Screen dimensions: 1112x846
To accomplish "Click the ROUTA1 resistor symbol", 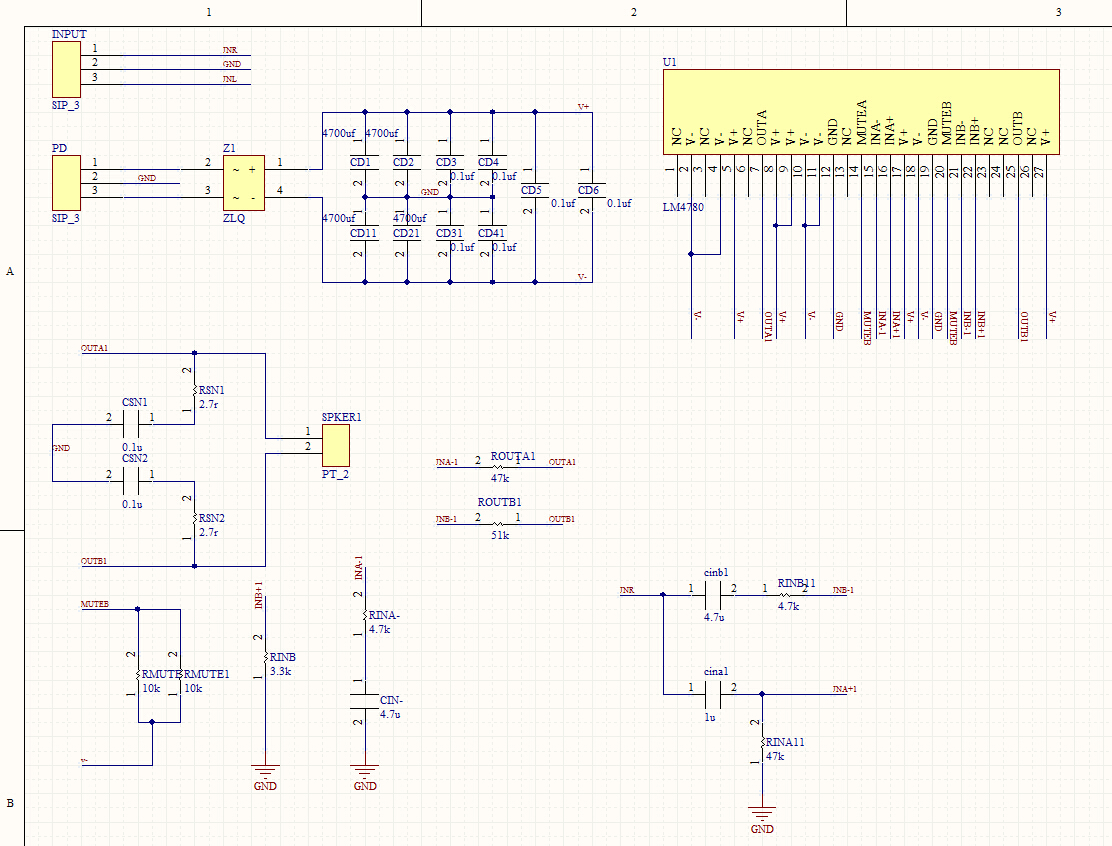I will [499, 467].
